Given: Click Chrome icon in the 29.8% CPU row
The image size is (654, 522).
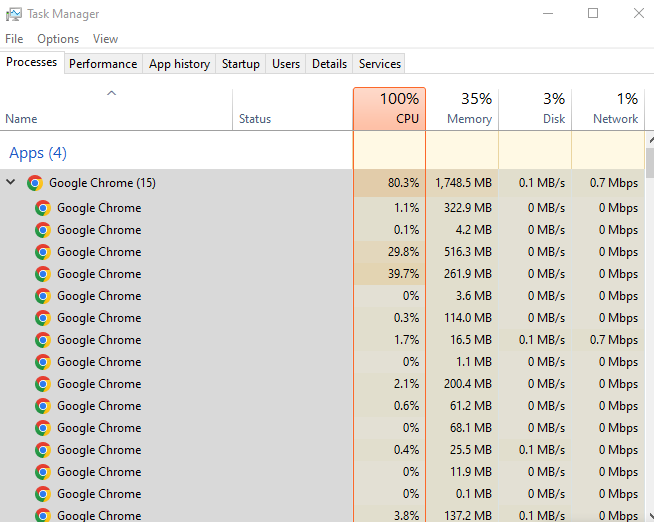Looking at the screenshot, I should 43,252.
